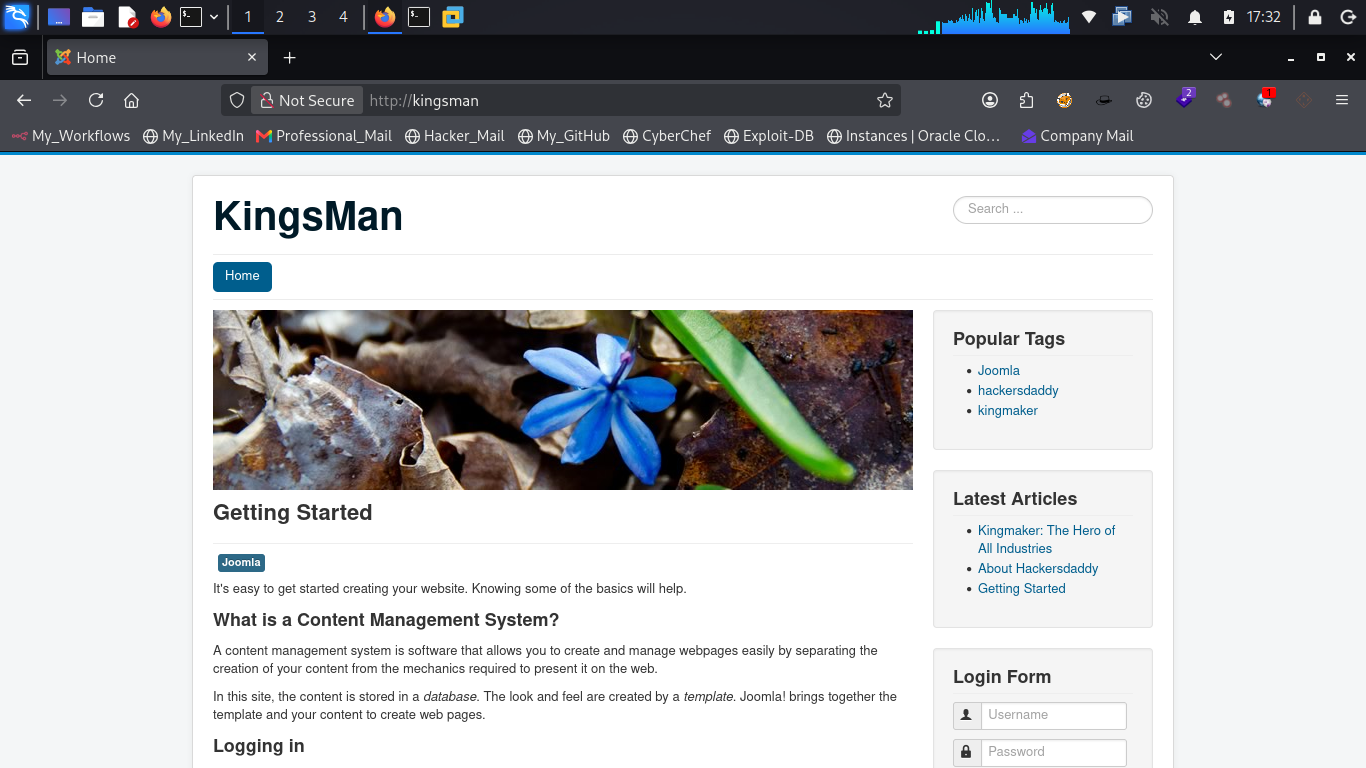Open a new tab with plus button
The height and width of the screenshot is (768, 1366).
click(289, 58)
